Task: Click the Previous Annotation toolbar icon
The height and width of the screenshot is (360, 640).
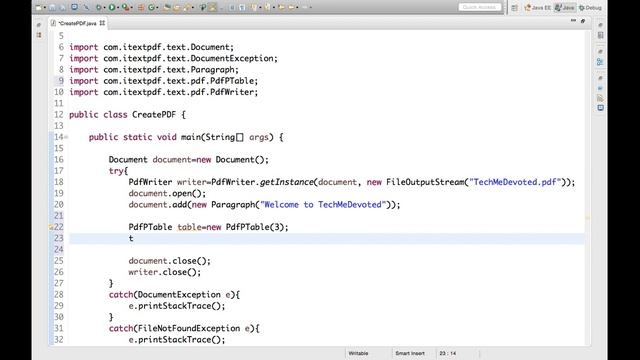Action: coord(267,7)
